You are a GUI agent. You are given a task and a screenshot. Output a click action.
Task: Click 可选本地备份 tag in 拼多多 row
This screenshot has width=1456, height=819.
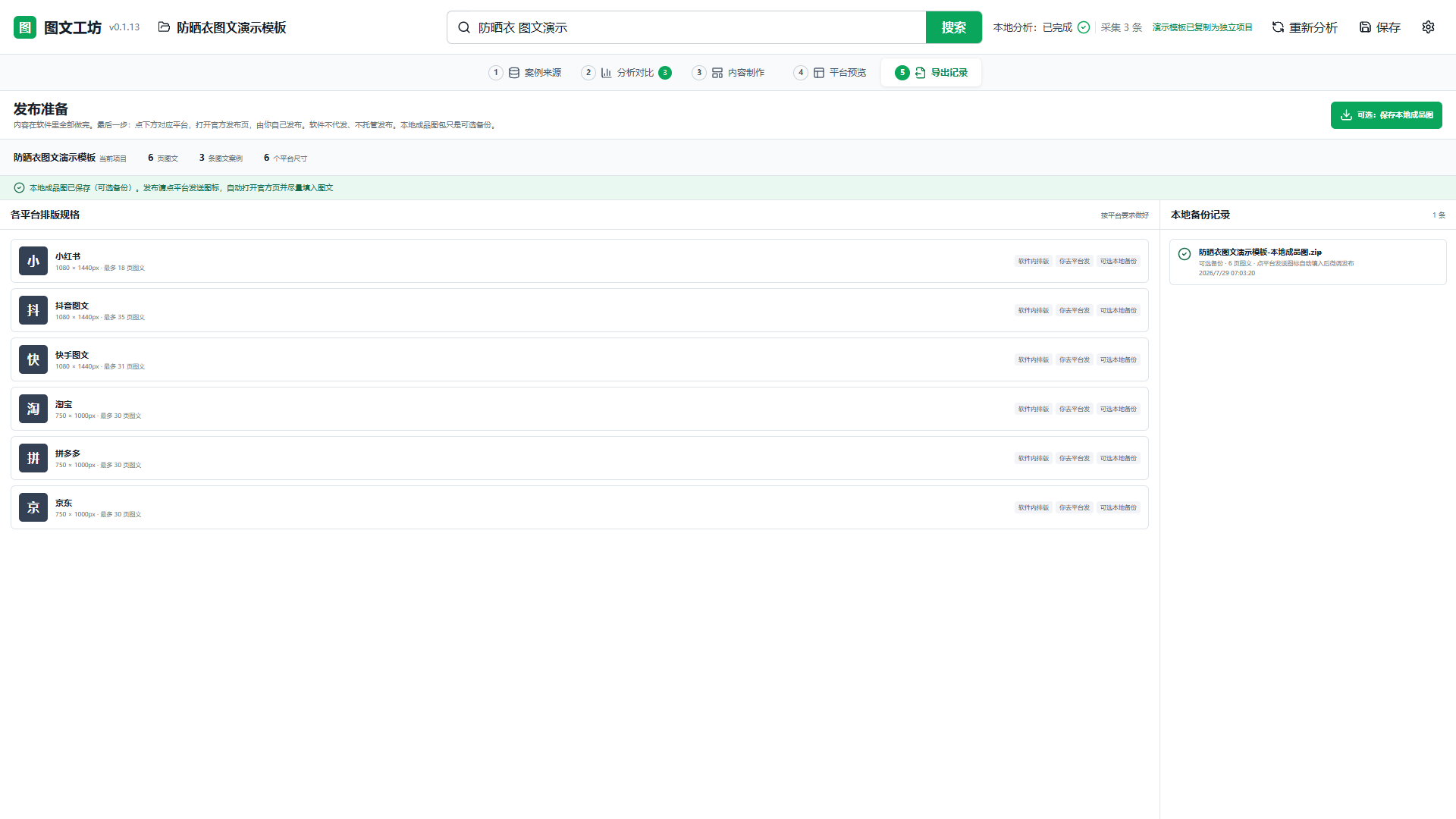click(1119, 459)
